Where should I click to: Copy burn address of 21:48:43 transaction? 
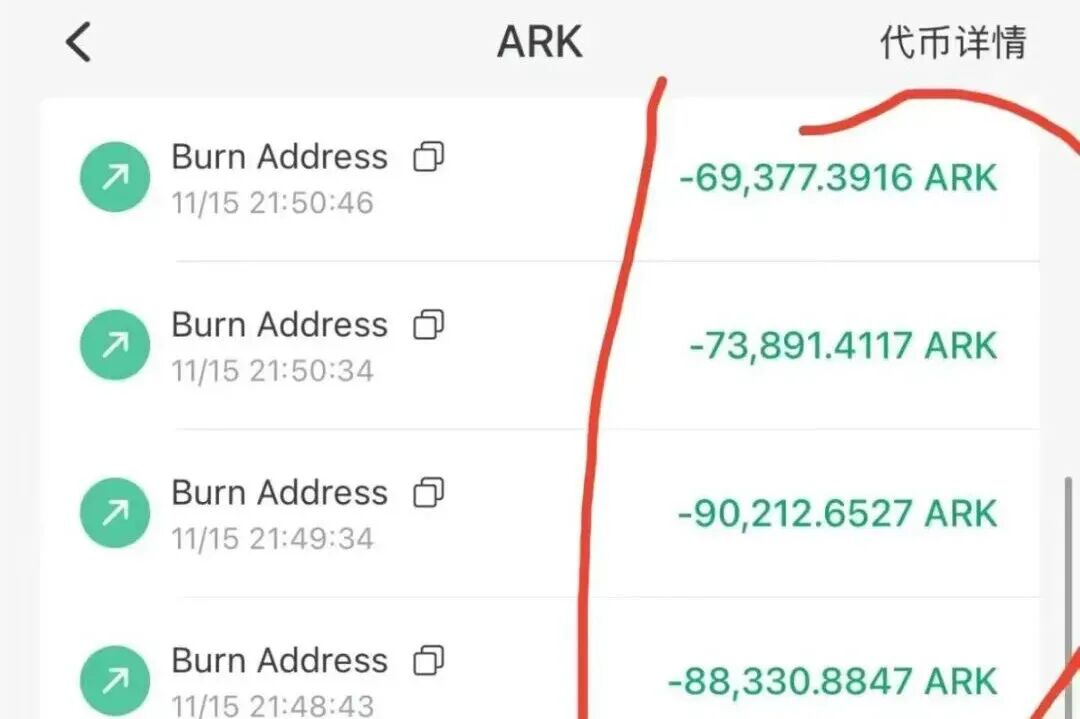point(428,660)
